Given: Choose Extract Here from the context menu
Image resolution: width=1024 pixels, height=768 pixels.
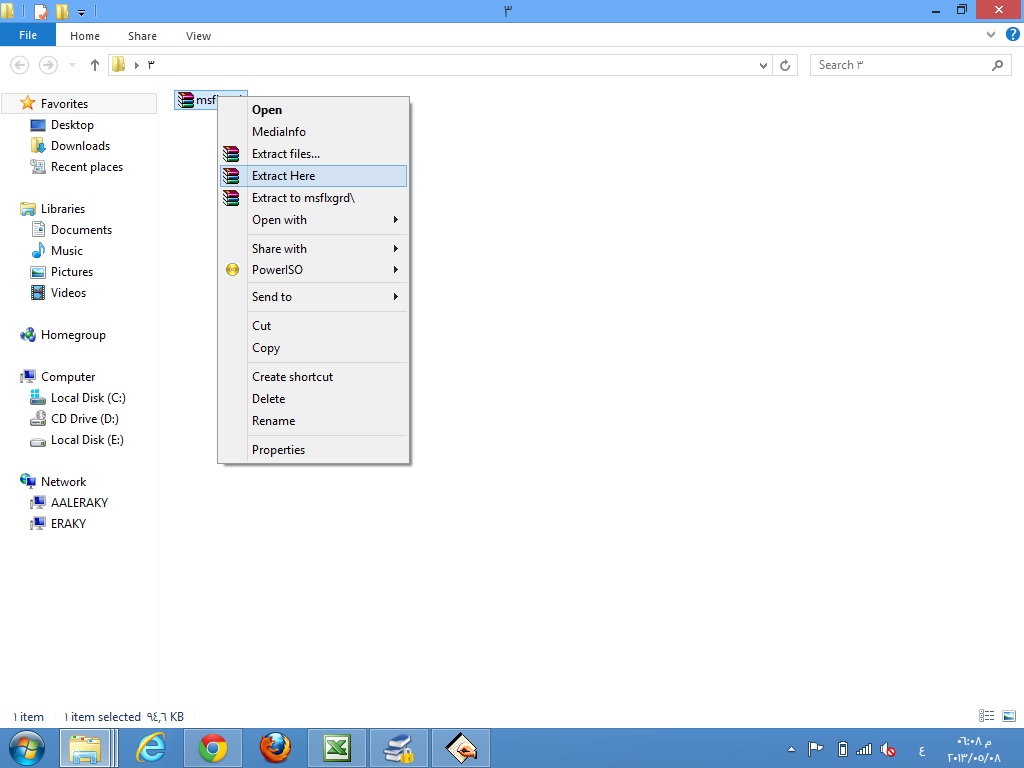Looking at the screenshot, I should coord(313,176).
